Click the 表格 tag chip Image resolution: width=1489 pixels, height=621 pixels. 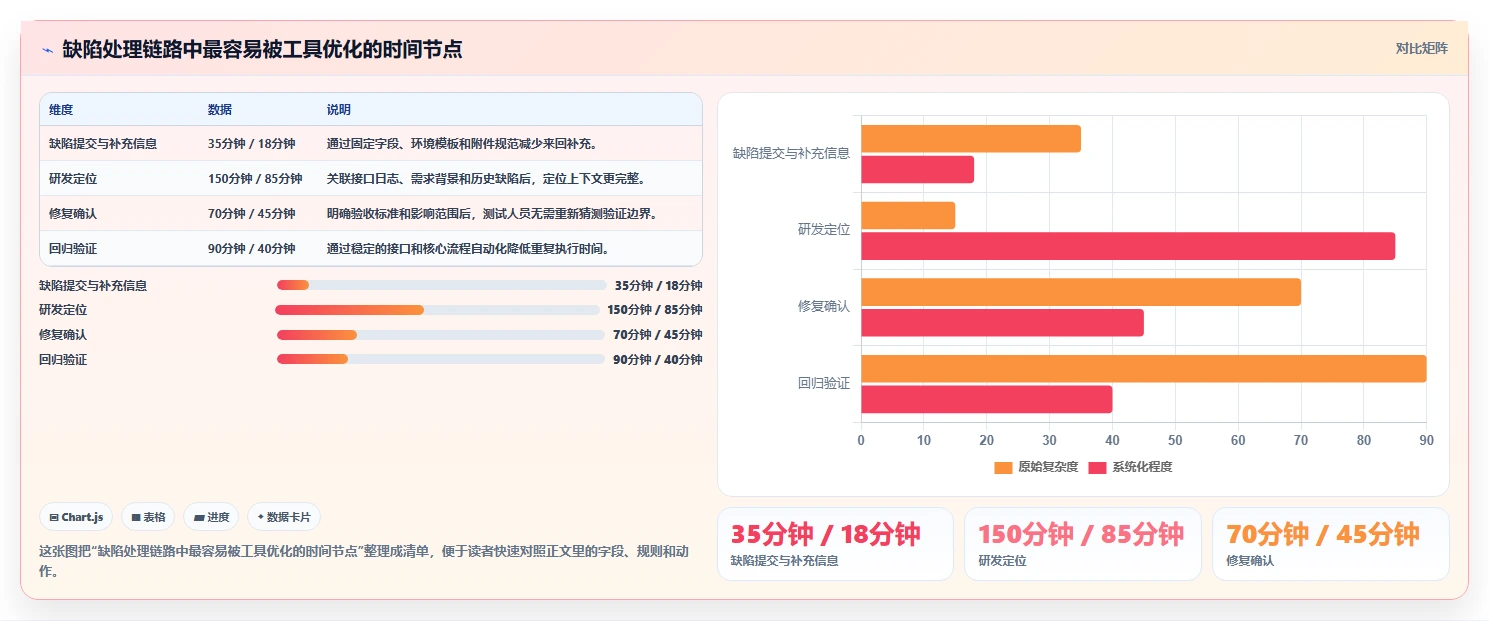pyautogui.click(x=148, y=517)
